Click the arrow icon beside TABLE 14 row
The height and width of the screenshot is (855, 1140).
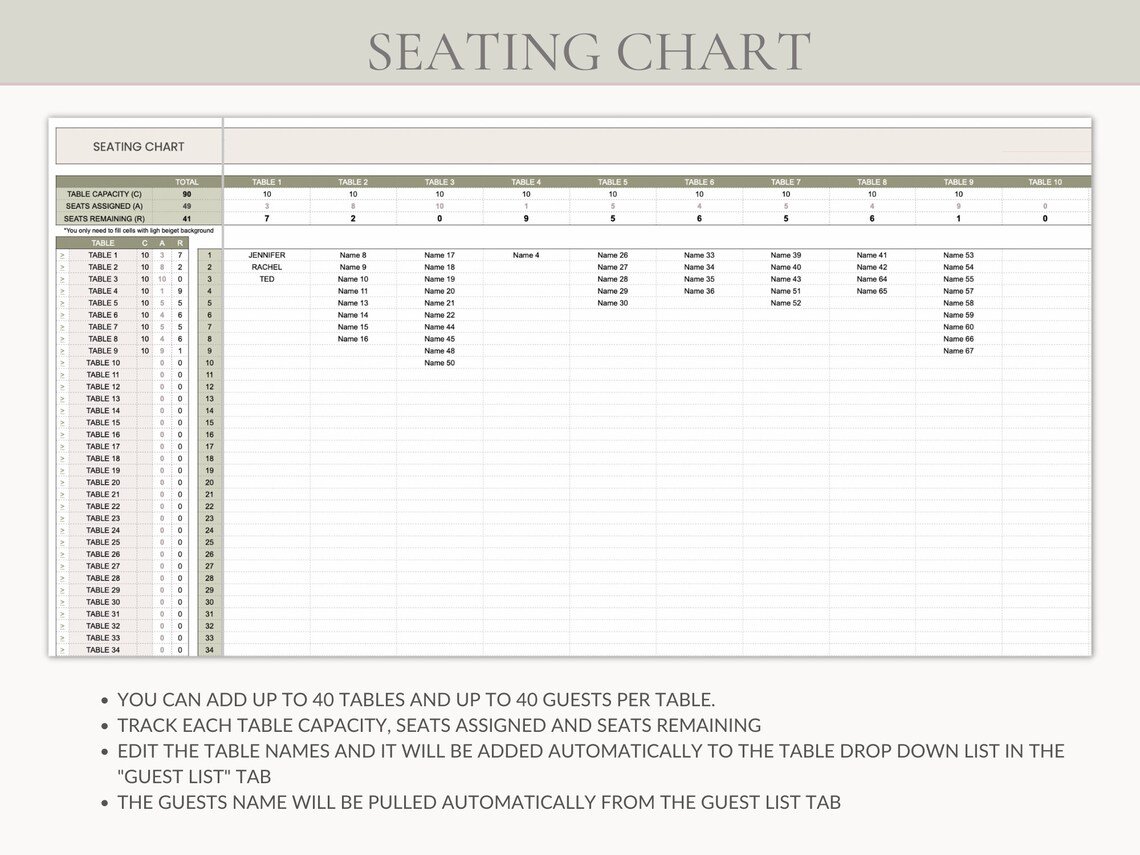tap(62, 411)
